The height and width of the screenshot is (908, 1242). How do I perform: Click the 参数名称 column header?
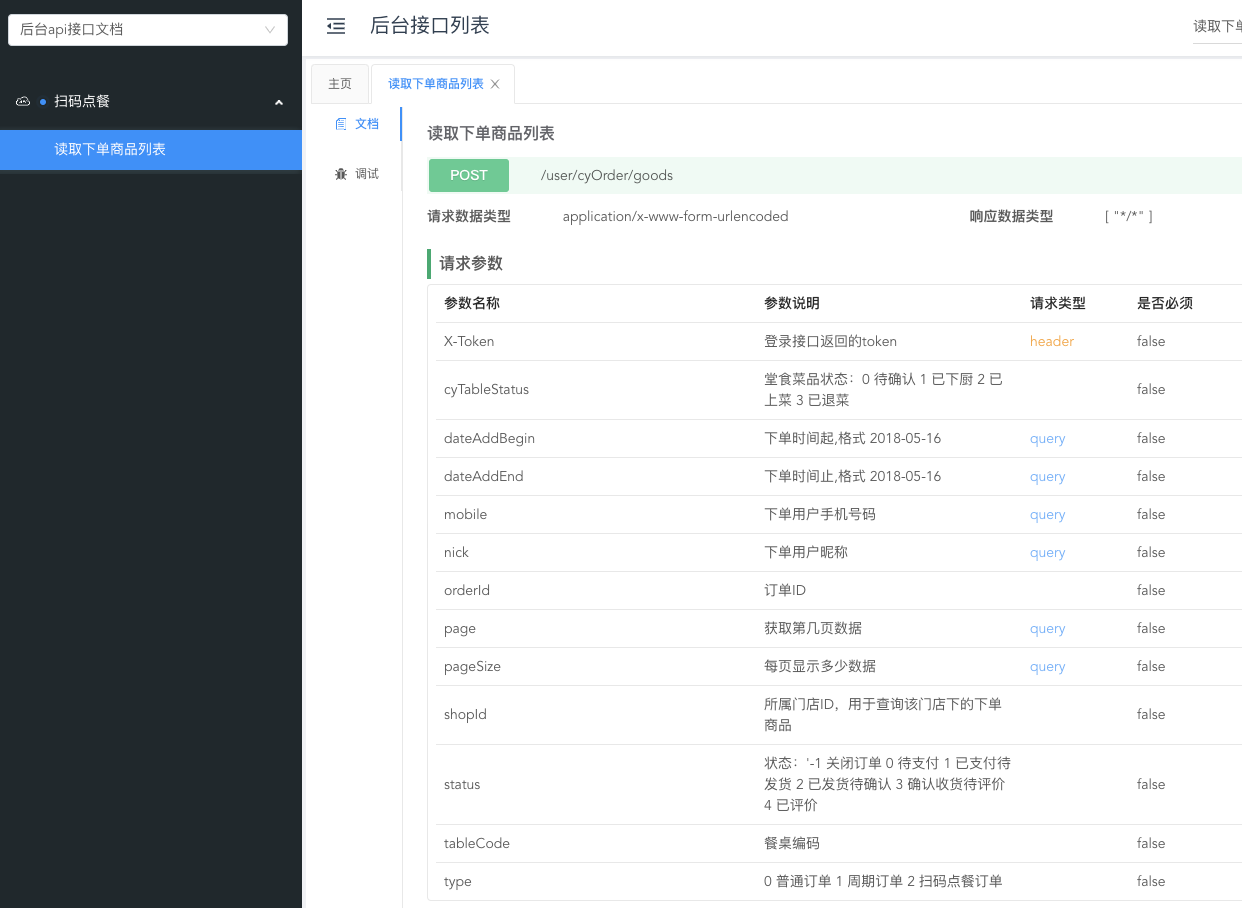point(472,303)
